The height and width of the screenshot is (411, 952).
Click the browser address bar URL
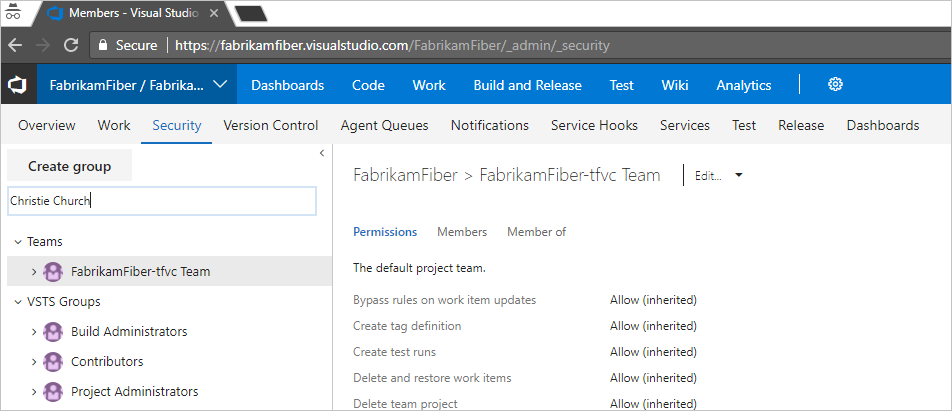[x=392, y=45]
